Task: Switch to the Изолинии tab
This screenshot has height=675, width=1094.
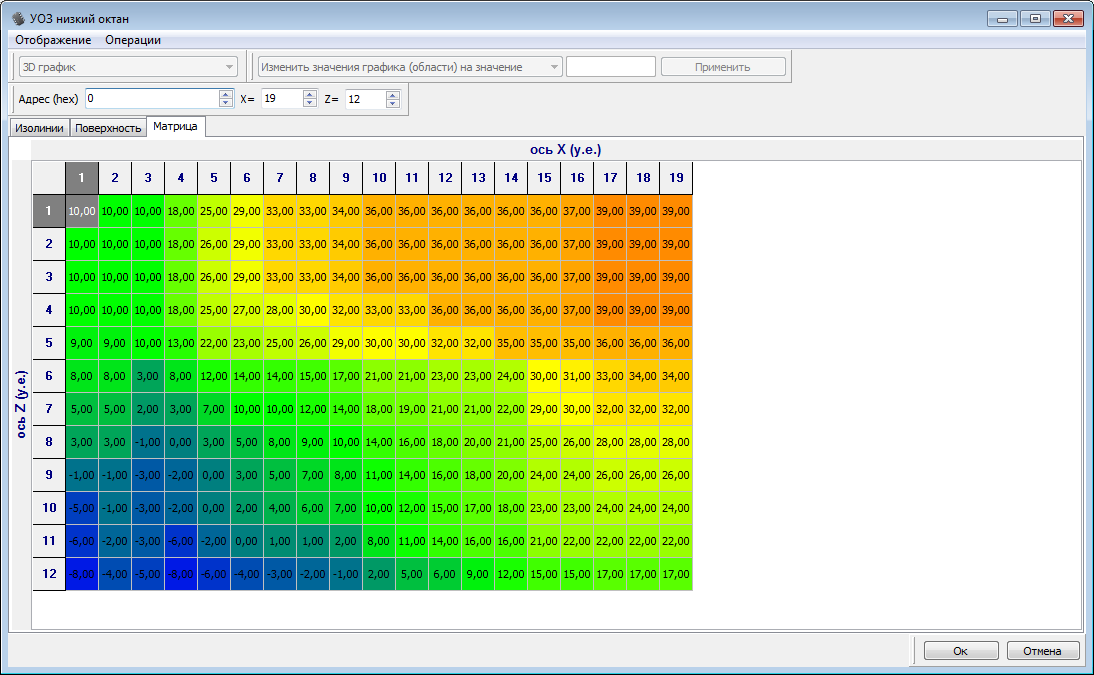Action: click(x=39, y=128)
